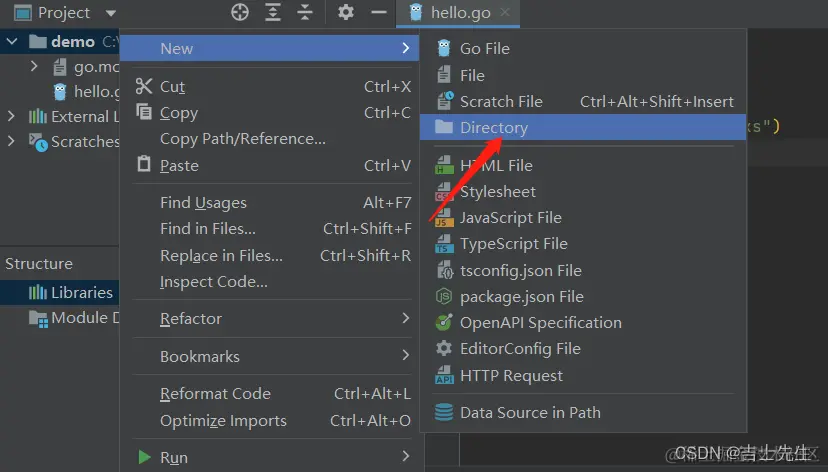This screenshot has height=472, width=828.
Task: Select Find Usages menu entry
Action: (x=269, y=203)
